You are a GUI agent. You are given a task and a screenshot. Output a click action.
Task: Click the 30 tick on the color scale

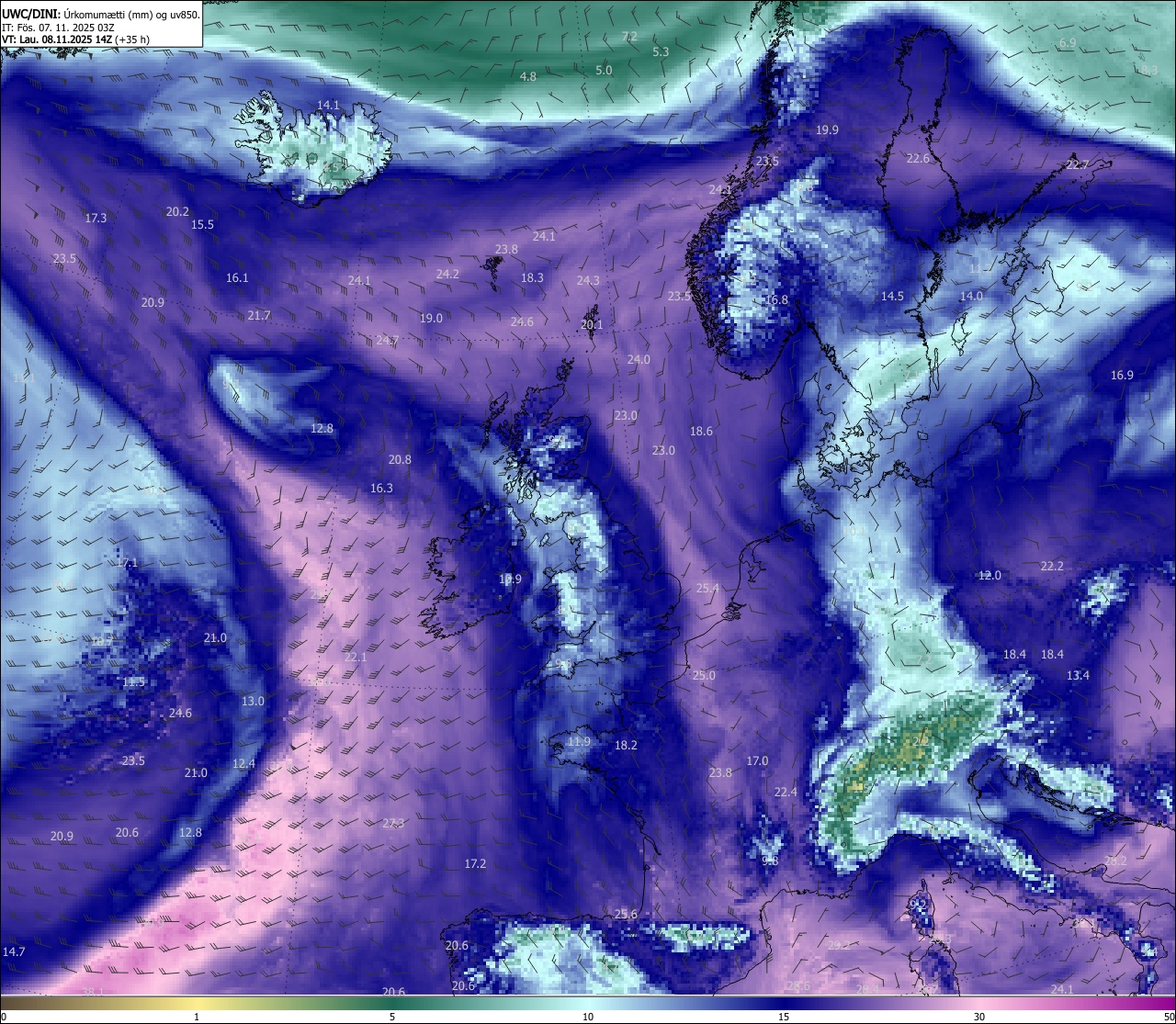979,1018
